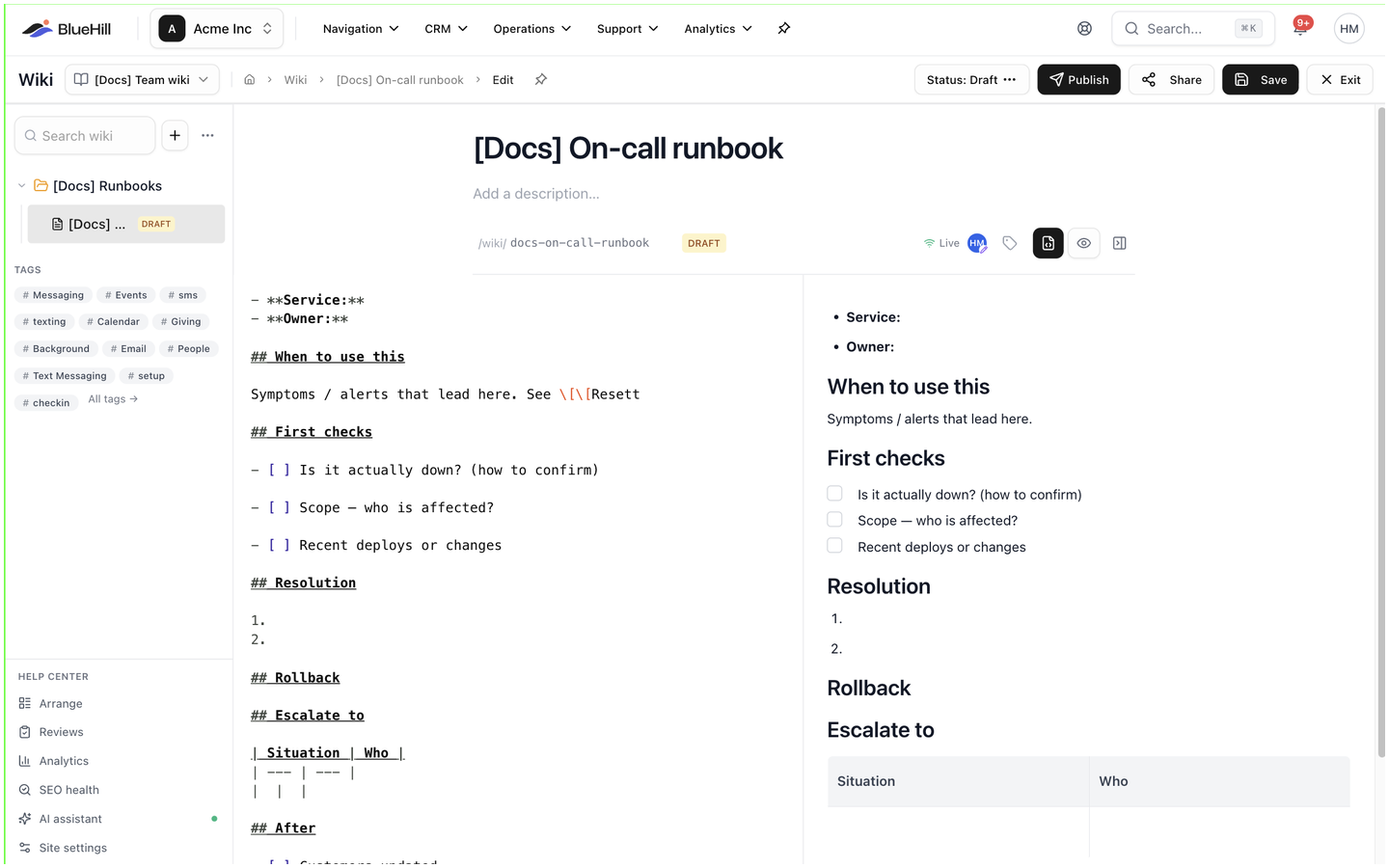Click the Share button
Image resolution: width=1389 pixels, height=868 pixels.
point(1172,80)
